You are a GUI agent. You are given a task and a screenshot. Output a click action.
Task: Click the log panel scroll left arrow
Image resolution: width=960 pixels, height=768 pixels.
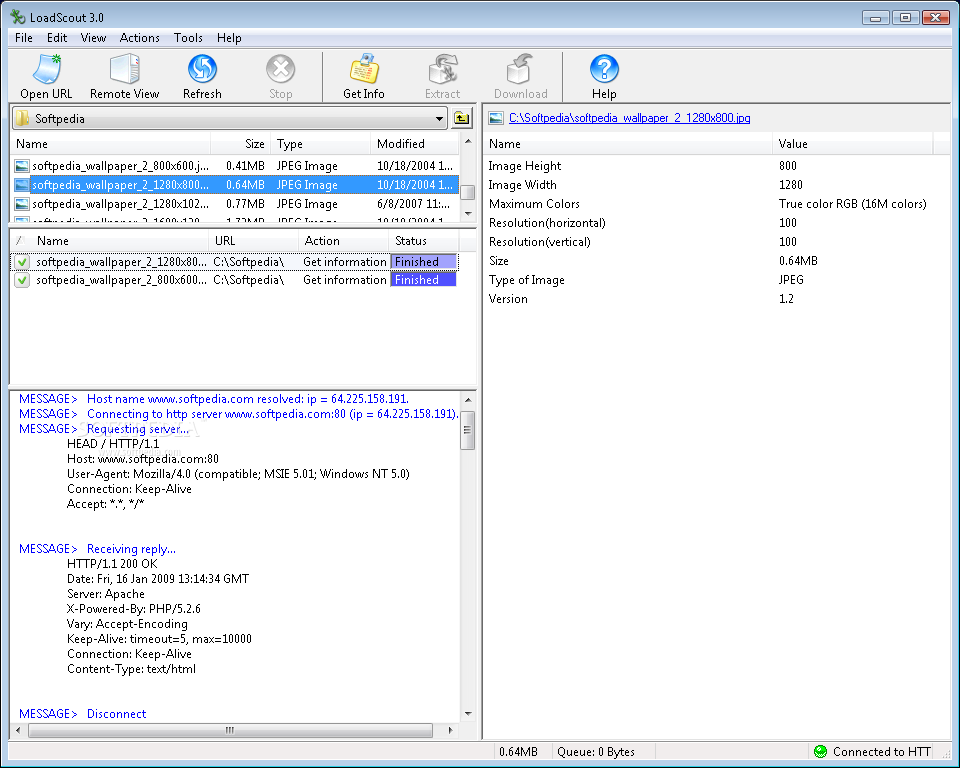click(18, 730)
